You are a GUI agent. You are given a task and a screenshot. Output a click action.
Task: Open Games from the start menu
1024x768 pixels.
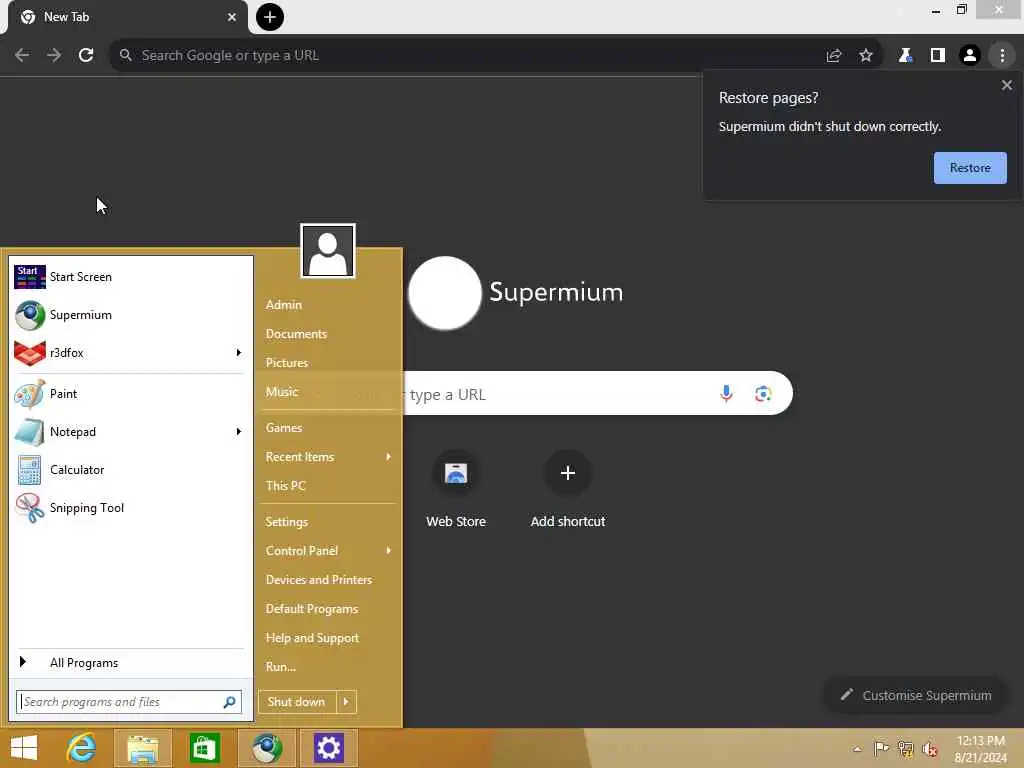pos(284,428)
